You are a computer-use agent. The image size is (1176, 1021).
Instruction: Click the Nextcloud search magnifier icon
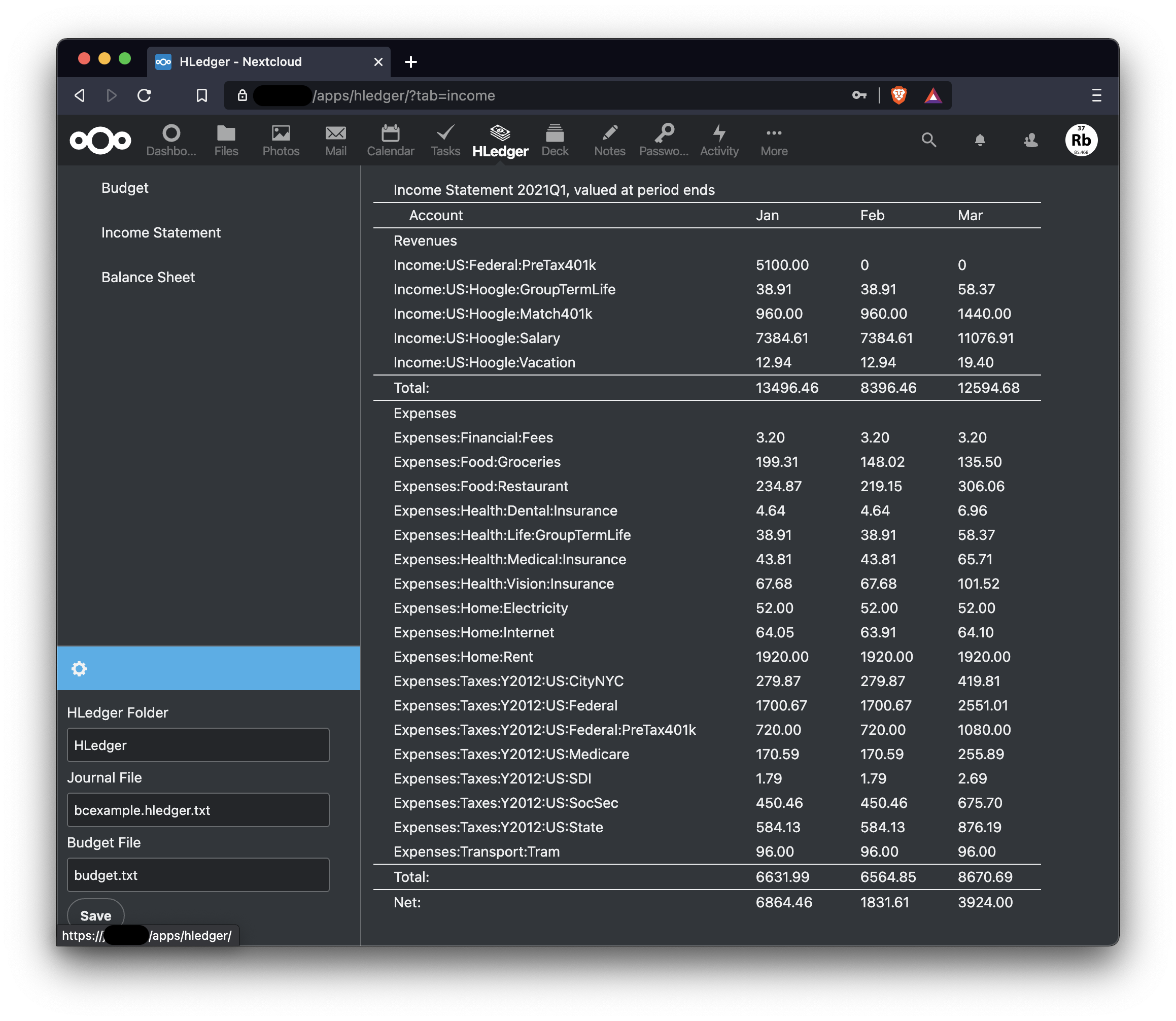coord(928,140)
